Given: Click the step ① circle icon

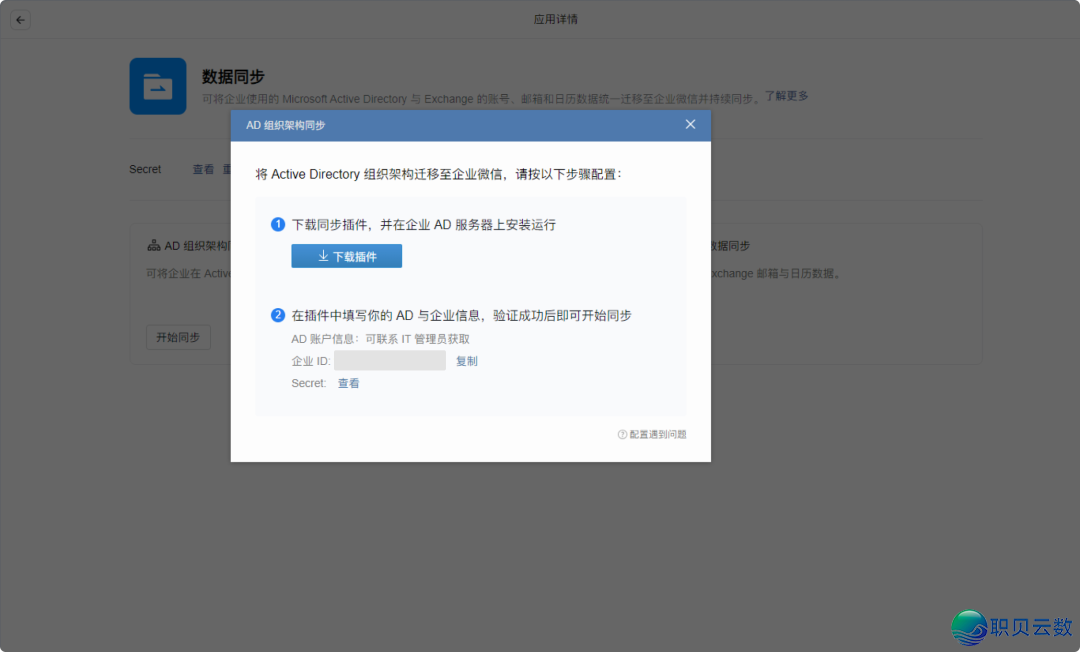Looking at the screenshot, I should tap(277, 224).
